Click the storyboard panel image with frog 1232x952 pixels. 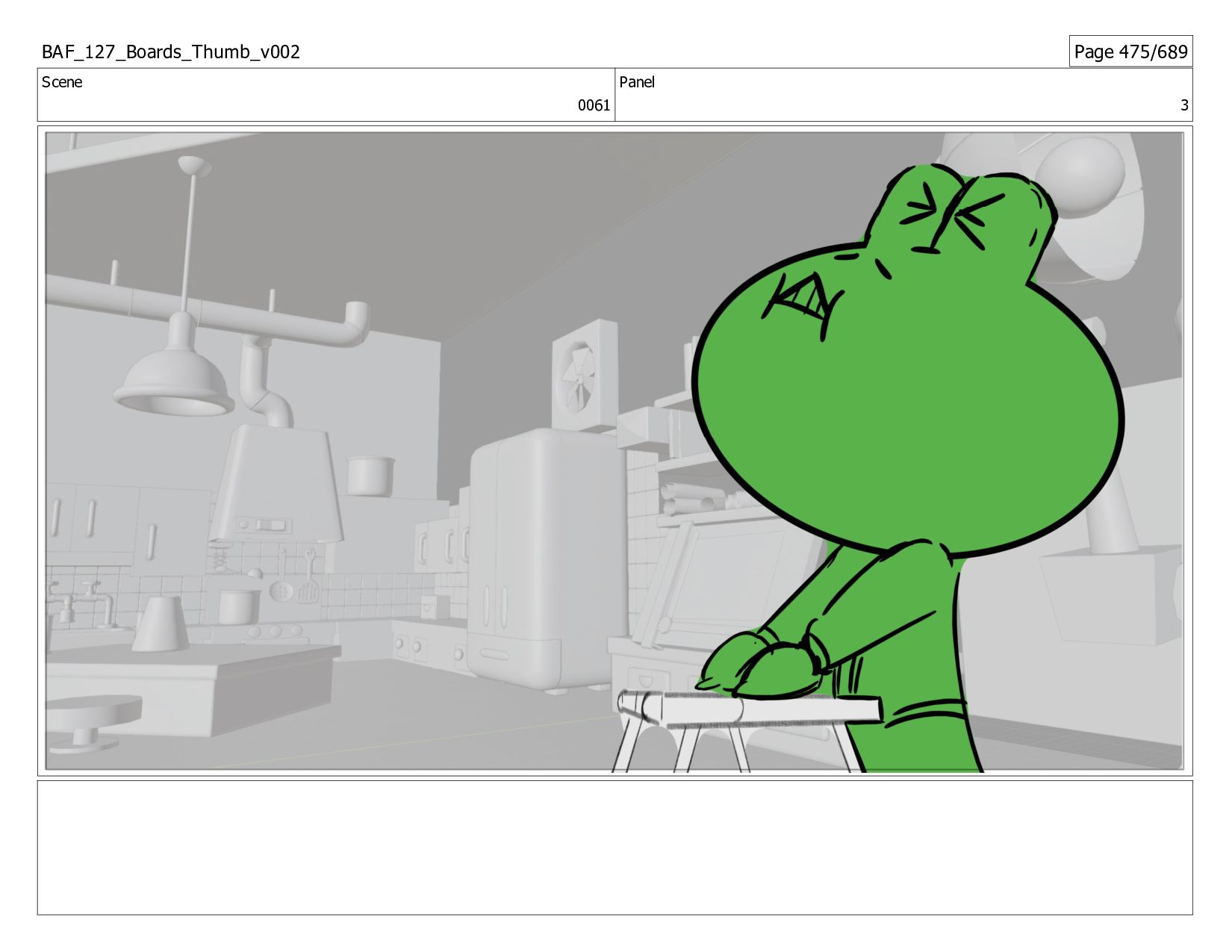(x=615, y=451)
